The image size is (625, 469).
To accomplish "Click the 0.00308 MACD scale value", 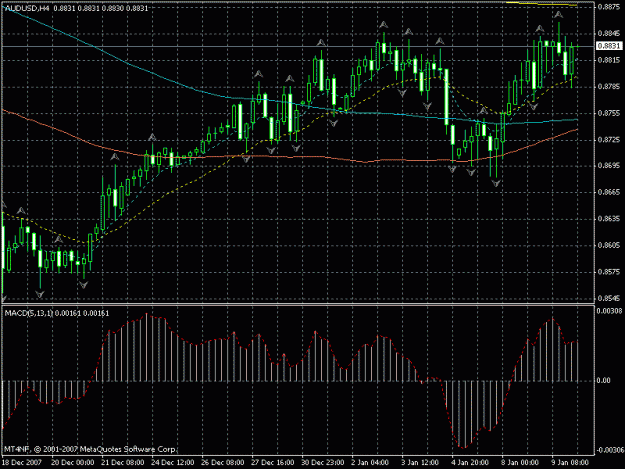I will click(609, 311).
